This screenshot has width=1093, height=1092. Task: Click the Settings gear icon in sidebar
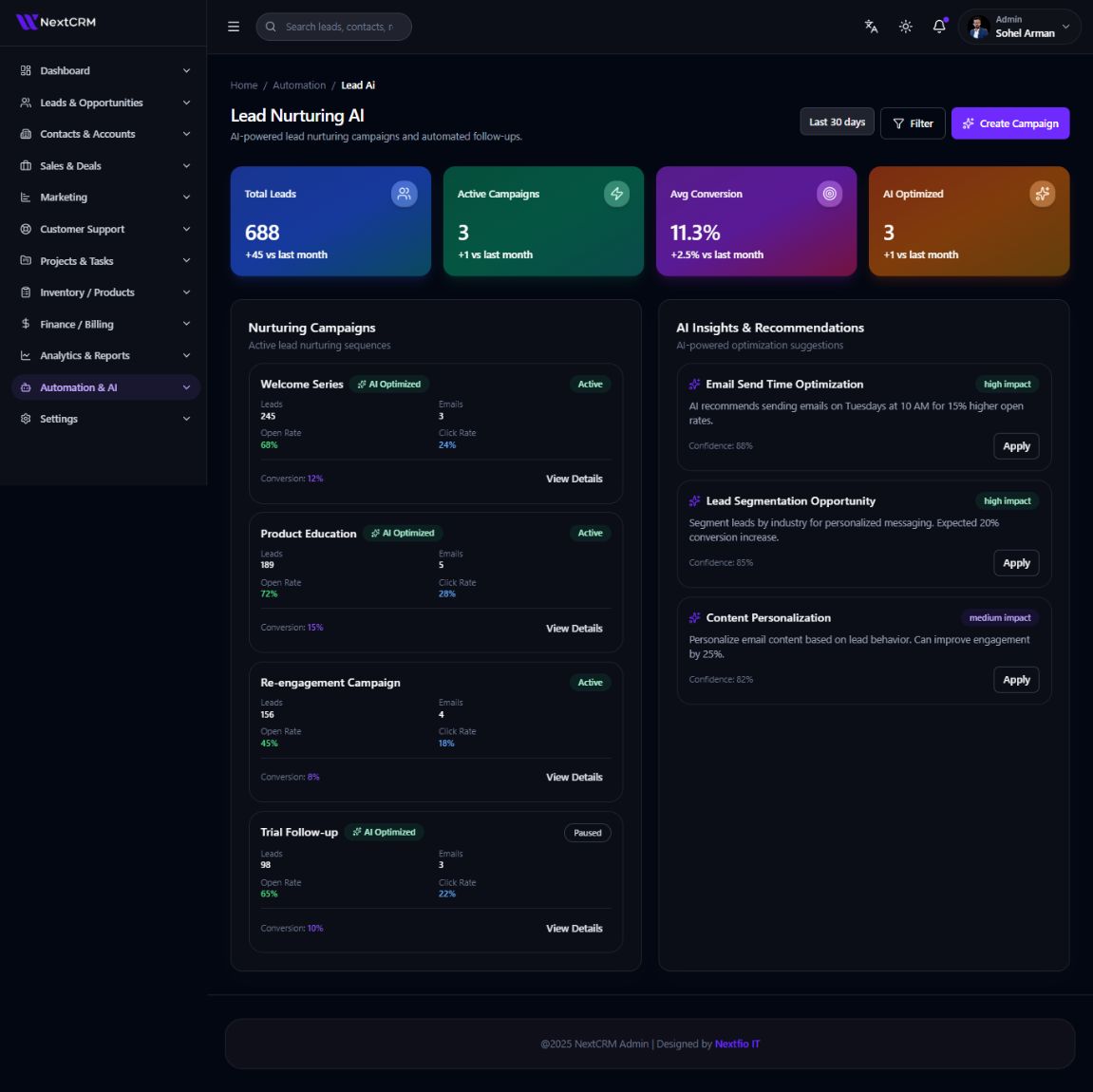pos(26,419)
